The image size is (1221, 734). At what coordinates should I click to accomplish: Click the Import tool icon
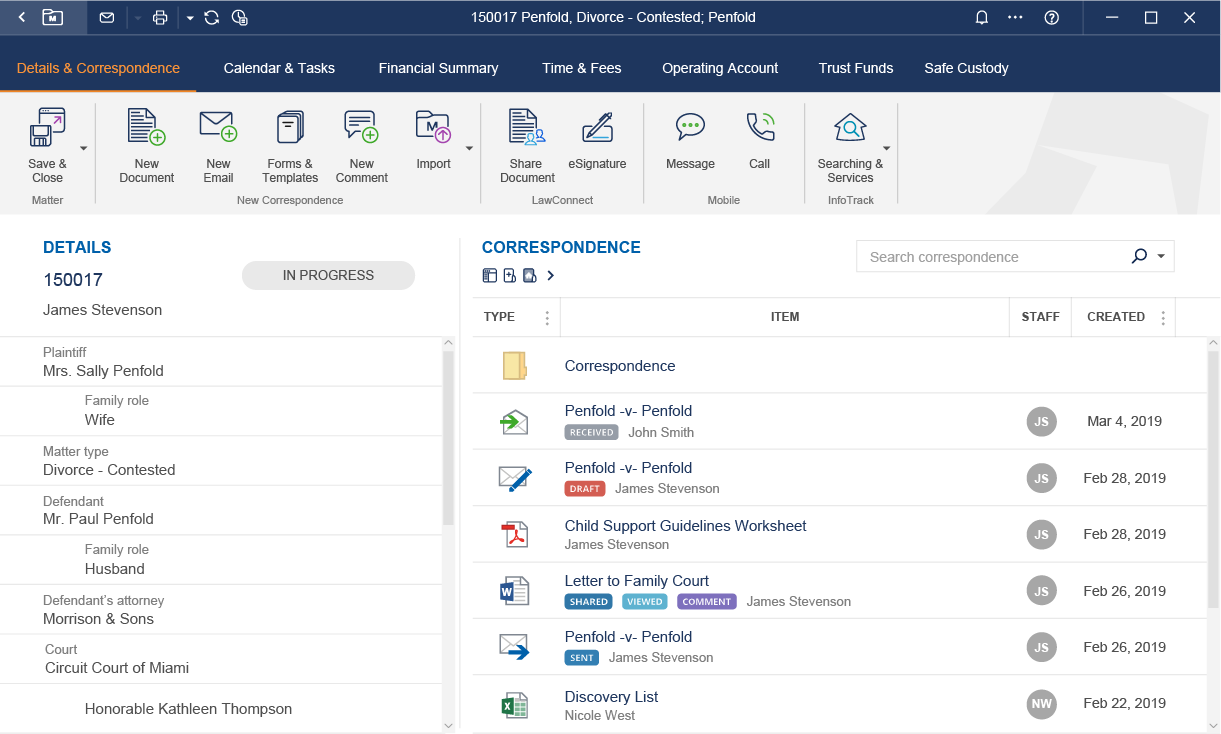click(x=432, y=127)
